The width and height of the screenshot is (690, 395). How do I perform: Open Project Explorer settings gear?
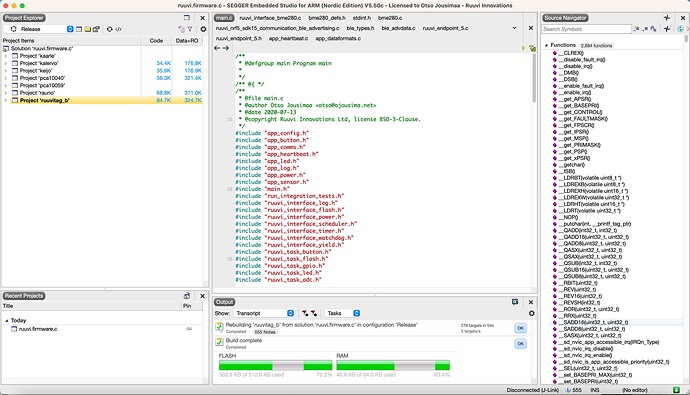coord(203,29)
